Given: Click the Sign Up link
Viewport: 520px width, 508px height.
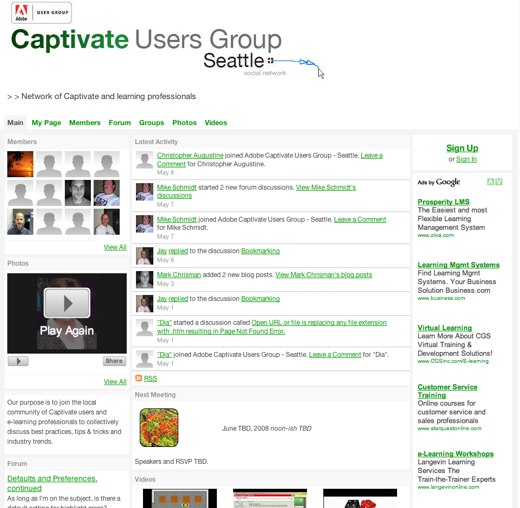Looking at the screenshot, I should coord(462,148).
